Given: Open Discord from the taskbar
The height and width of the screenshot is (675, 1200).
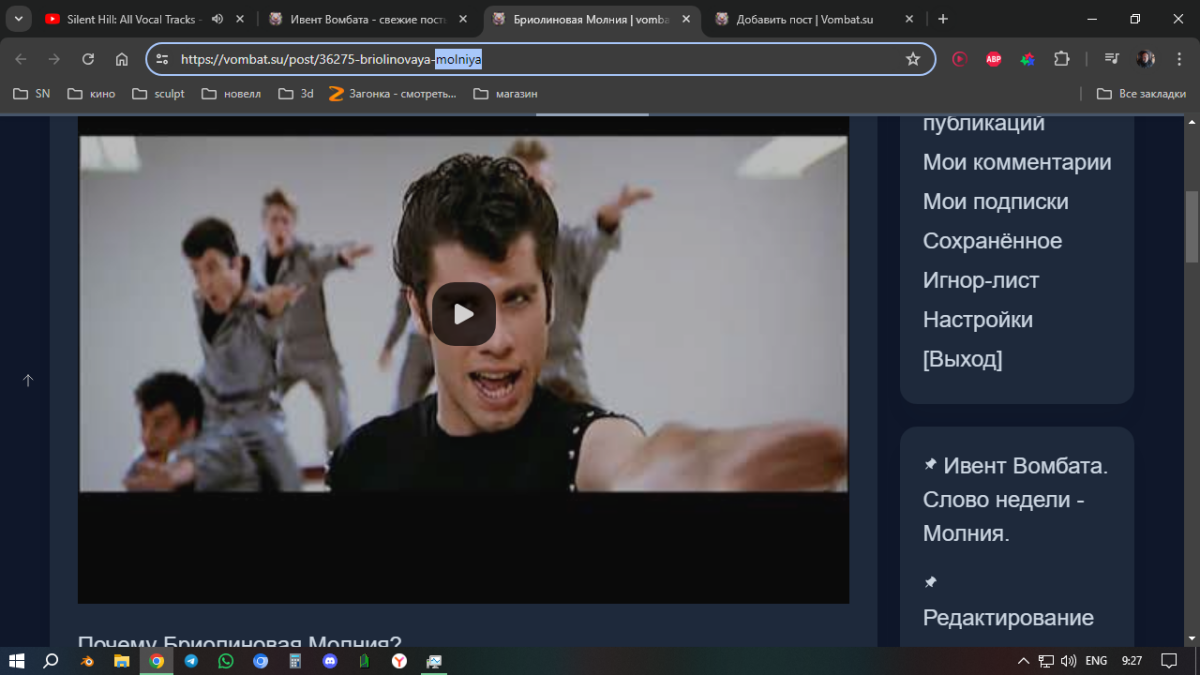Looking at the screenshot, I should click(330, 661).
